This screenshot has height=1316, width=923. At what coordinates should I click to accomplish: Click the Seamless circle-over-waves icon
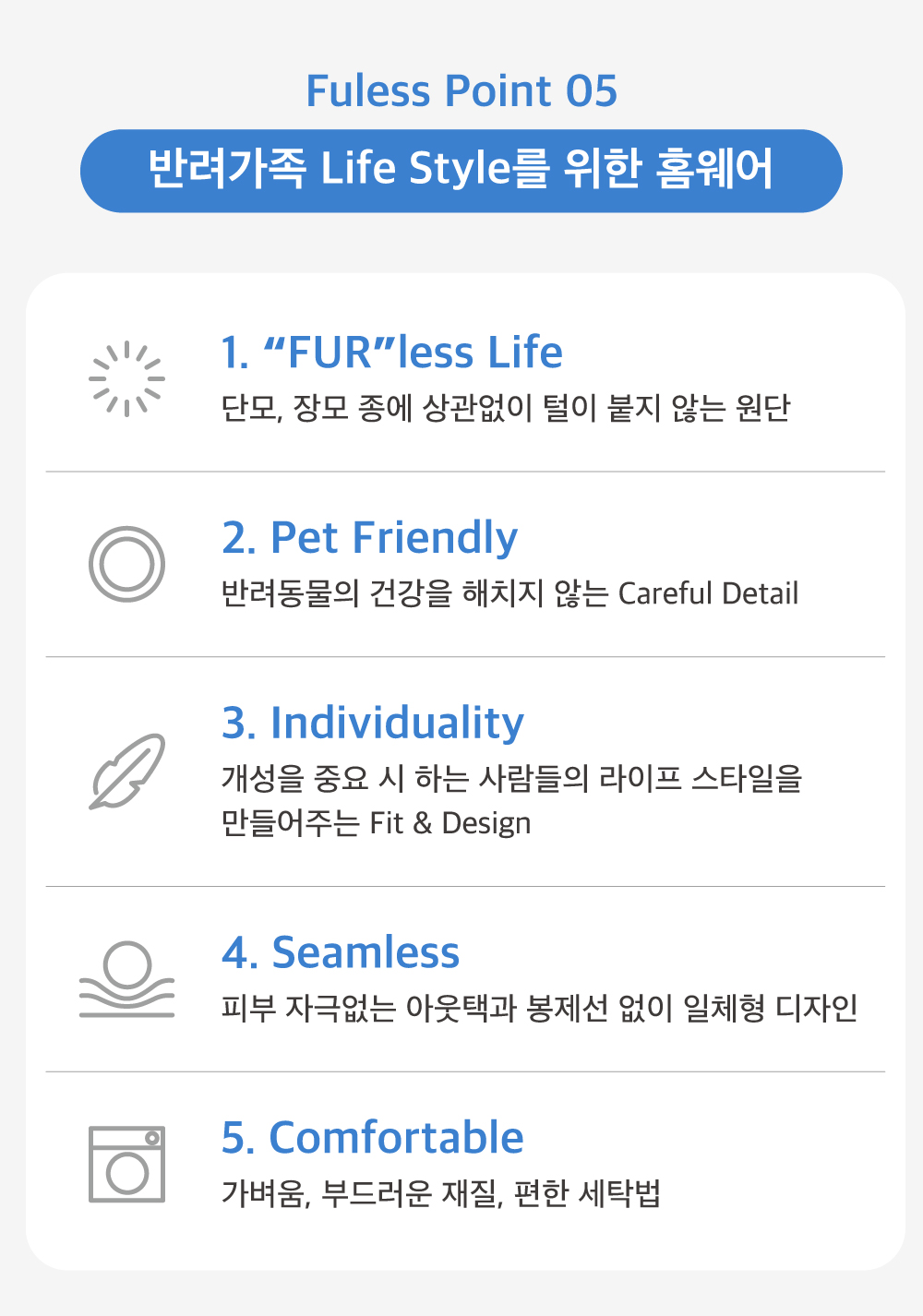(126, 979)
